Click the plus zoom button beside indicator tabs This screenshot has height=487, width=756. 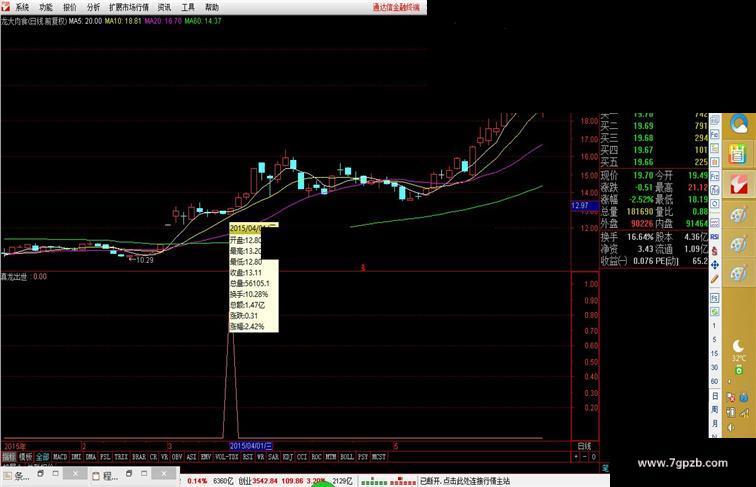[576, 457]
